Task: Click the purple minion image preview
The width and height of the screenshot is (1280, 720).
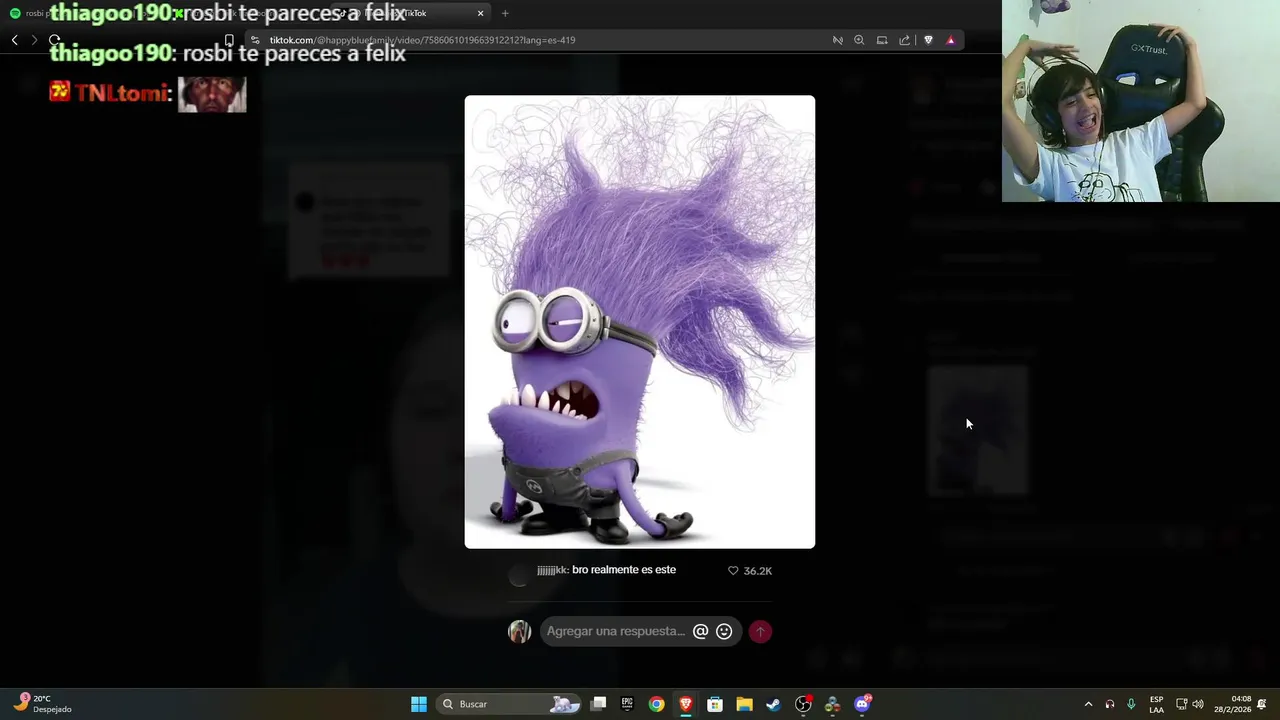Action: 640,322
